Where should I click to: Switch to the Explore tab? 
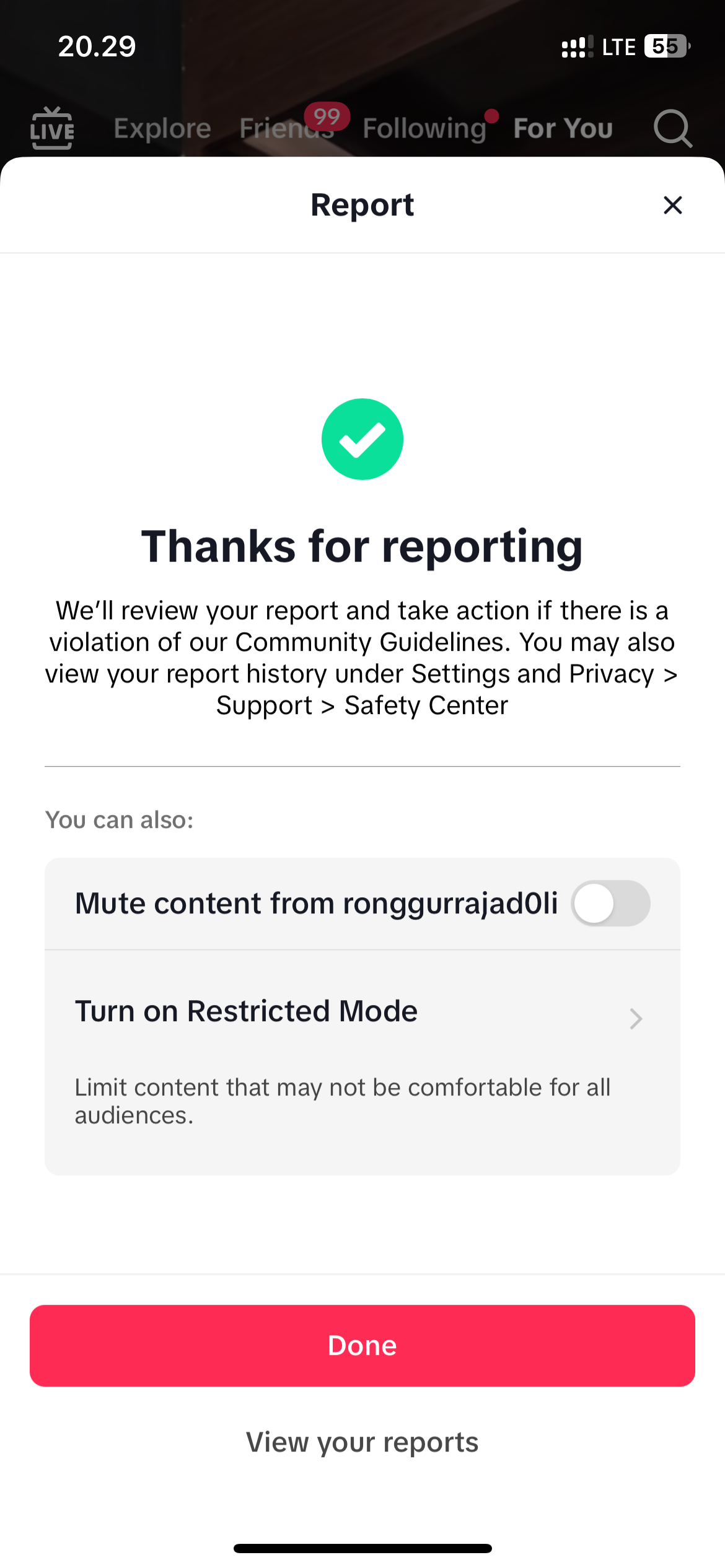(162, 128)
